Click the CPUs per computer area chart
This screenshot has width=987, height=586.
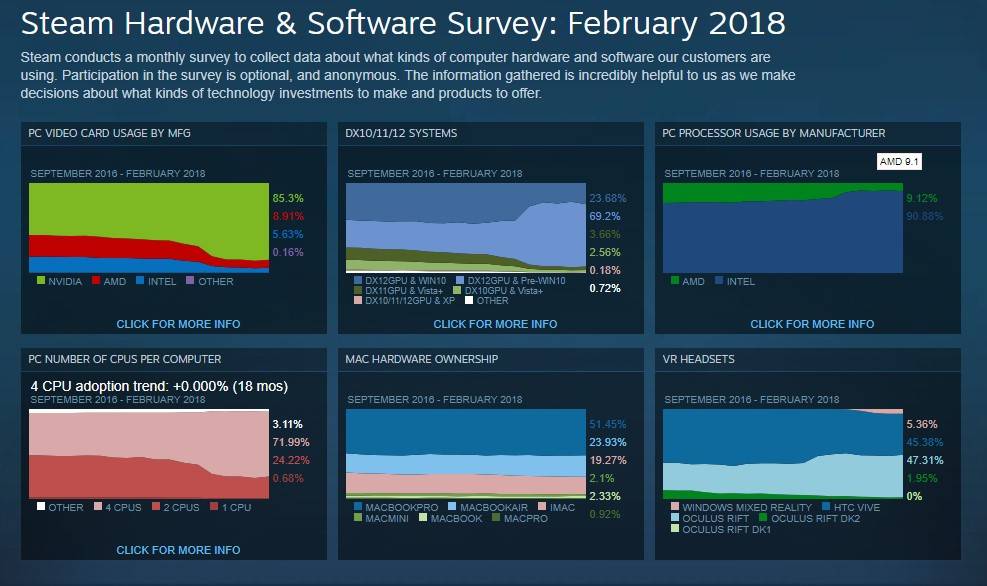pos(149,454)
